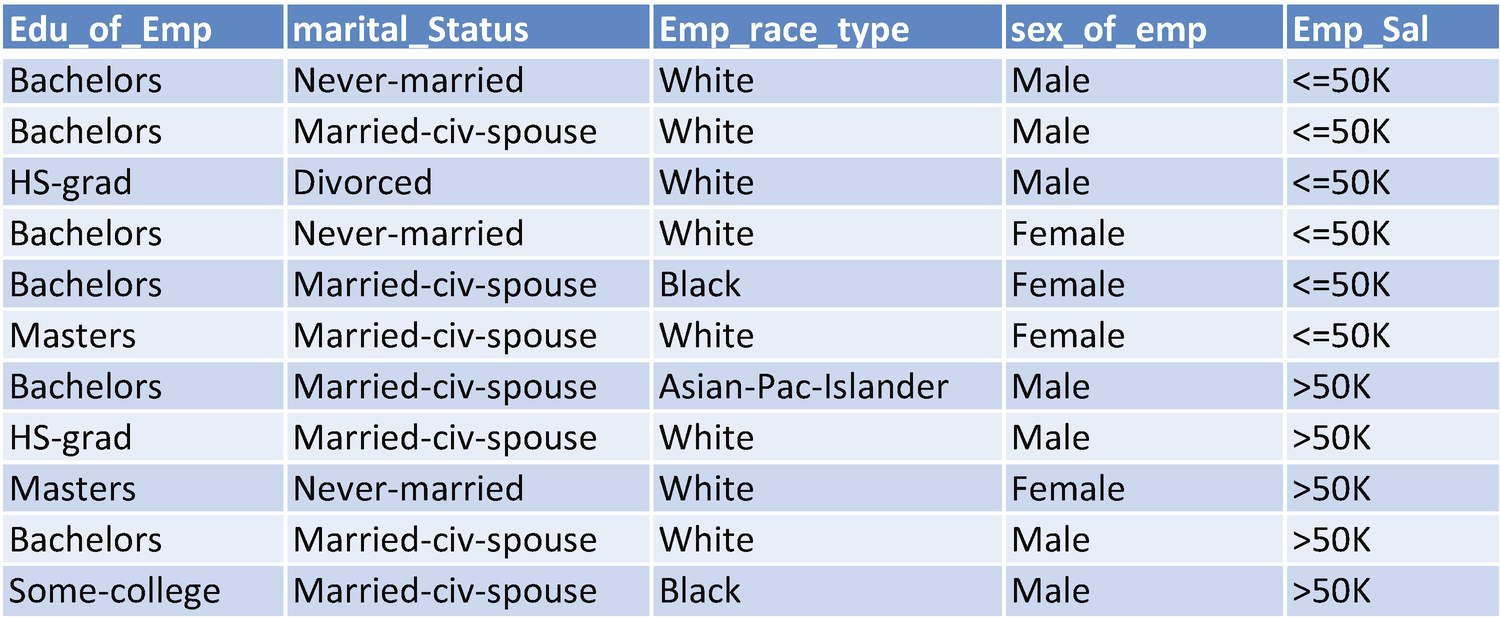Select Married-civ-spouse in the Some-college row
Screen dimensions: 1500x617
pyautogui.click(x=445, y=590)
